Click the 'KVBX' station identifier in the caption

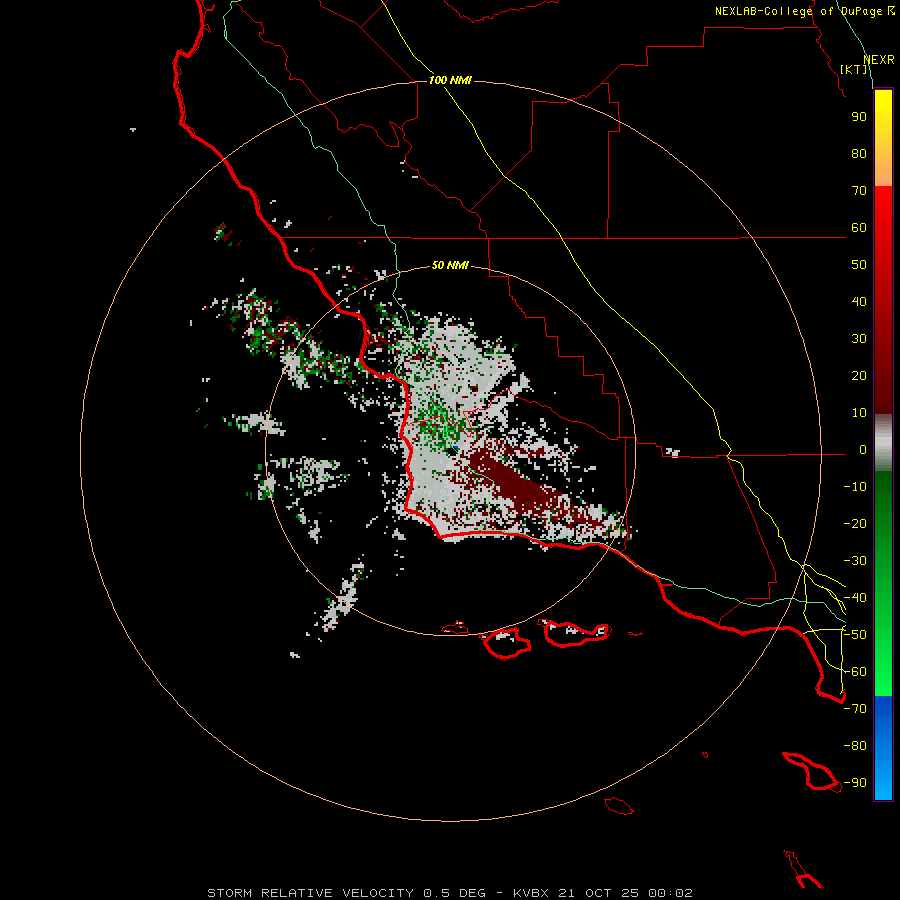[531, 893]
